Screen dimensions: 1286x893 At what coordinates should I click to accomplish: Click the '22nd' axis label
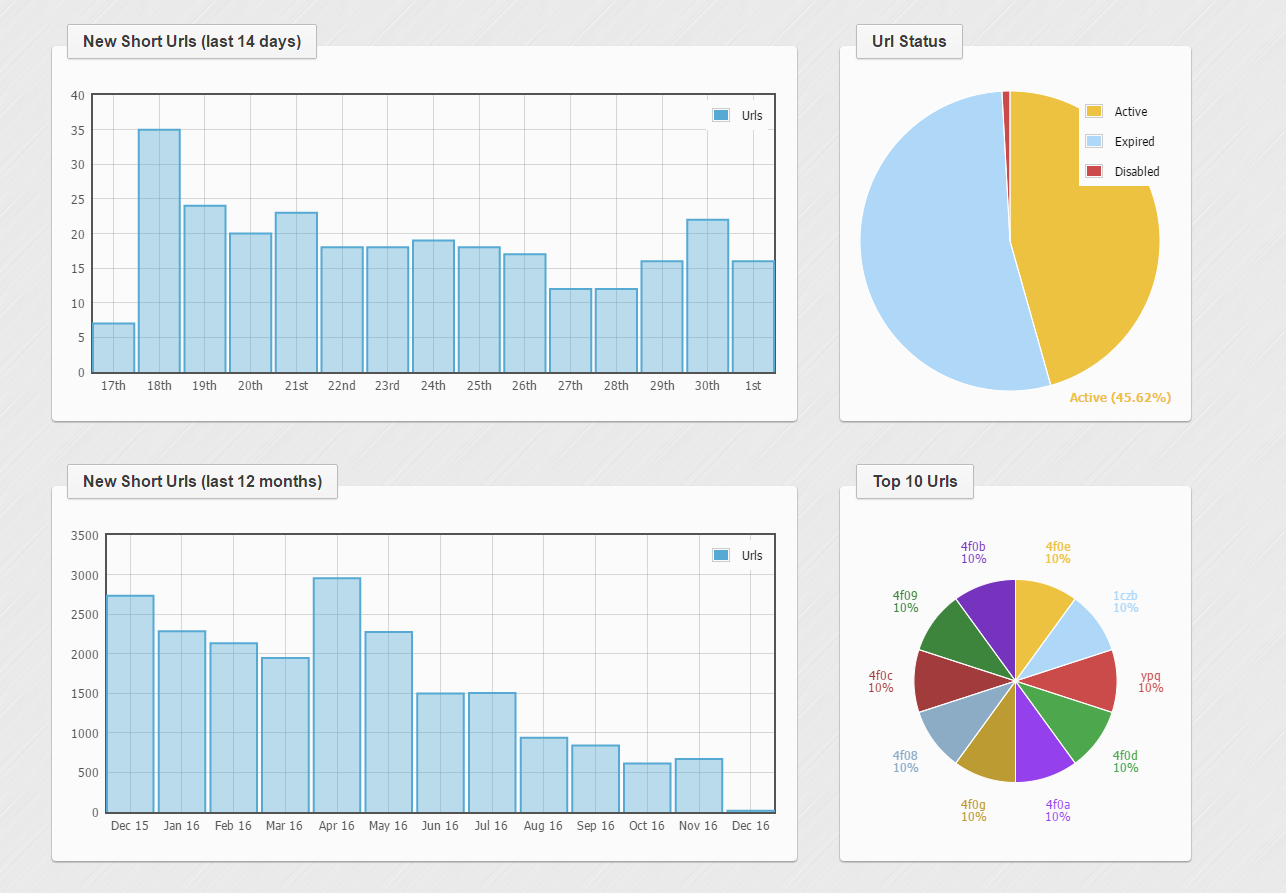click(x=342, y=386)
